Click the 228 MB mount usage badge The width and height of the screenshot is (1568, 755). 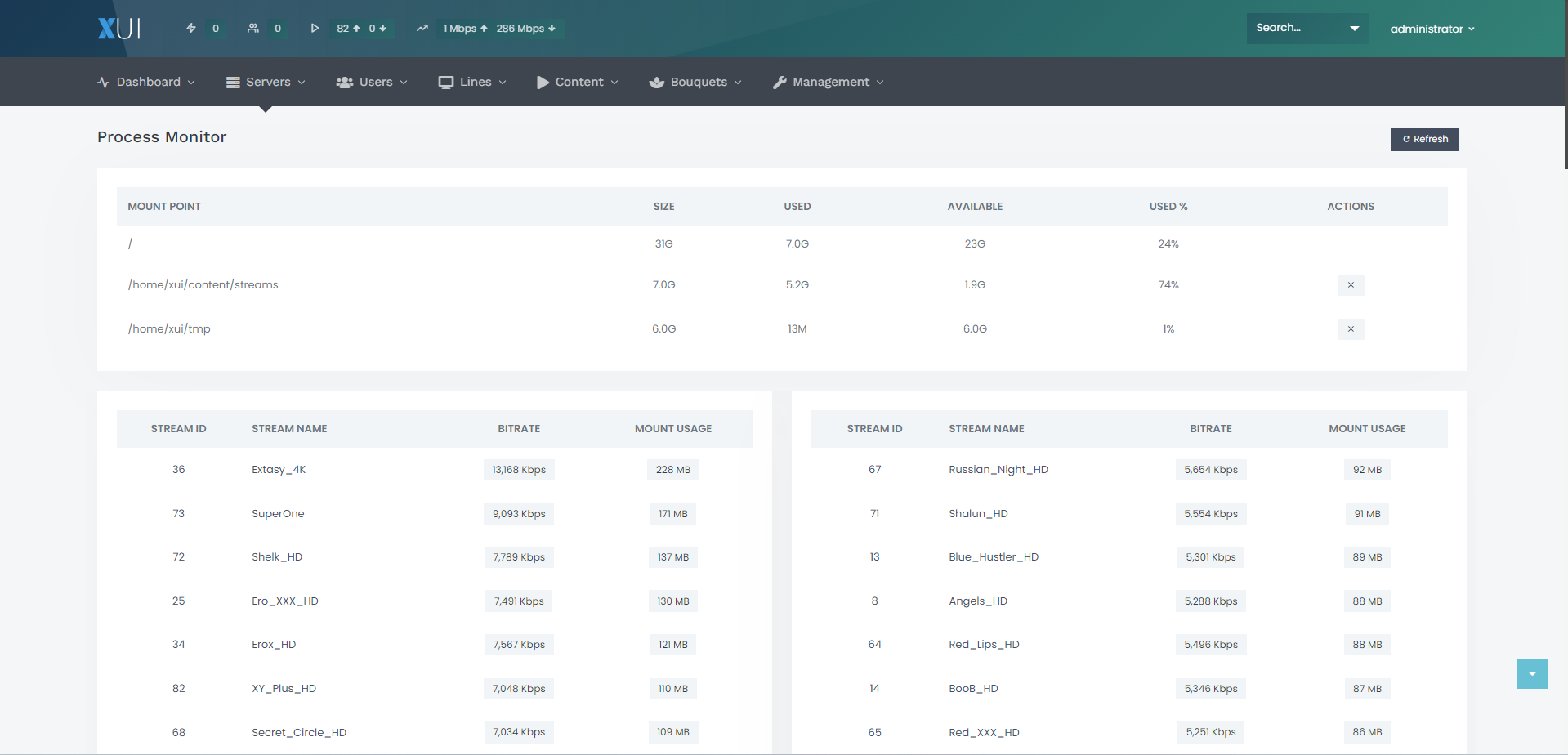tap(673, 470)
